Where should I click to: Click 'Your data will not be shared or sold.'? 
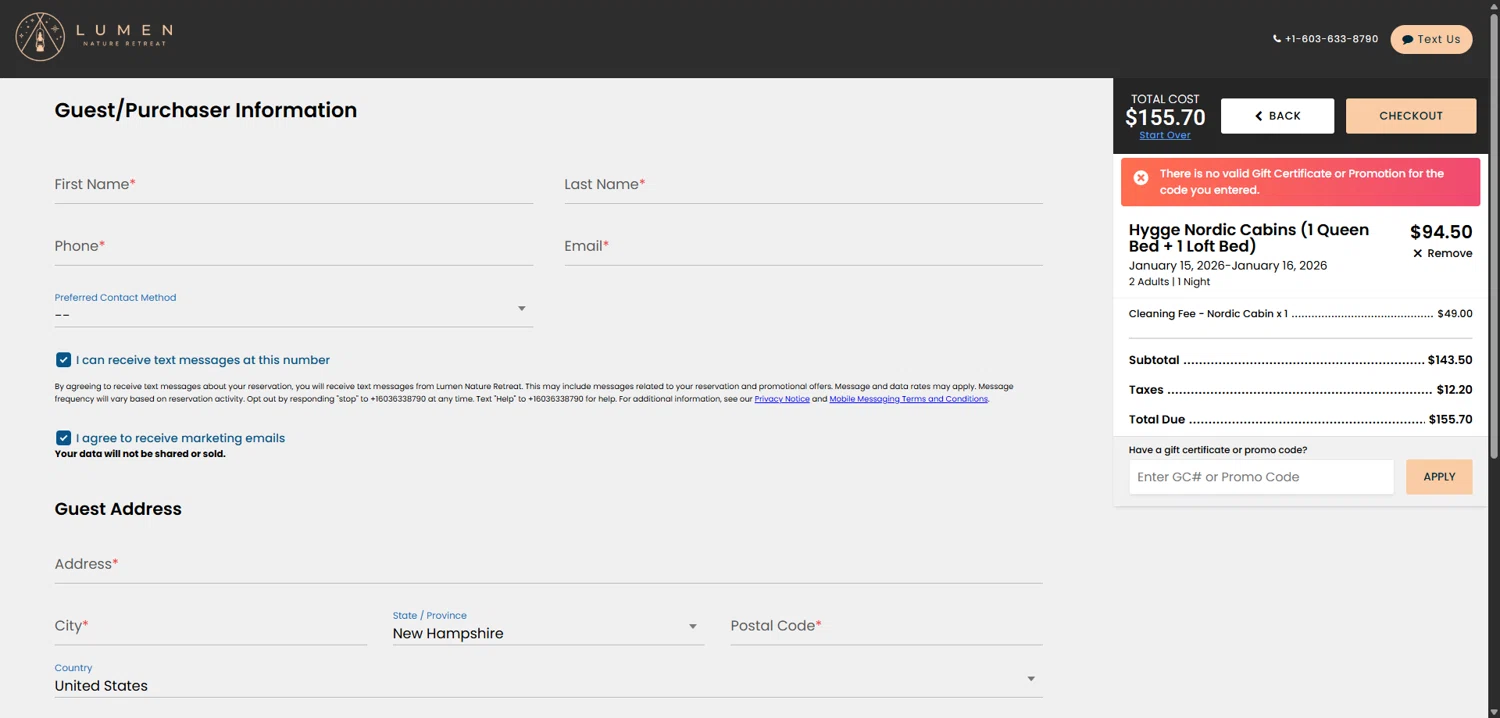[x=140, y=454]
